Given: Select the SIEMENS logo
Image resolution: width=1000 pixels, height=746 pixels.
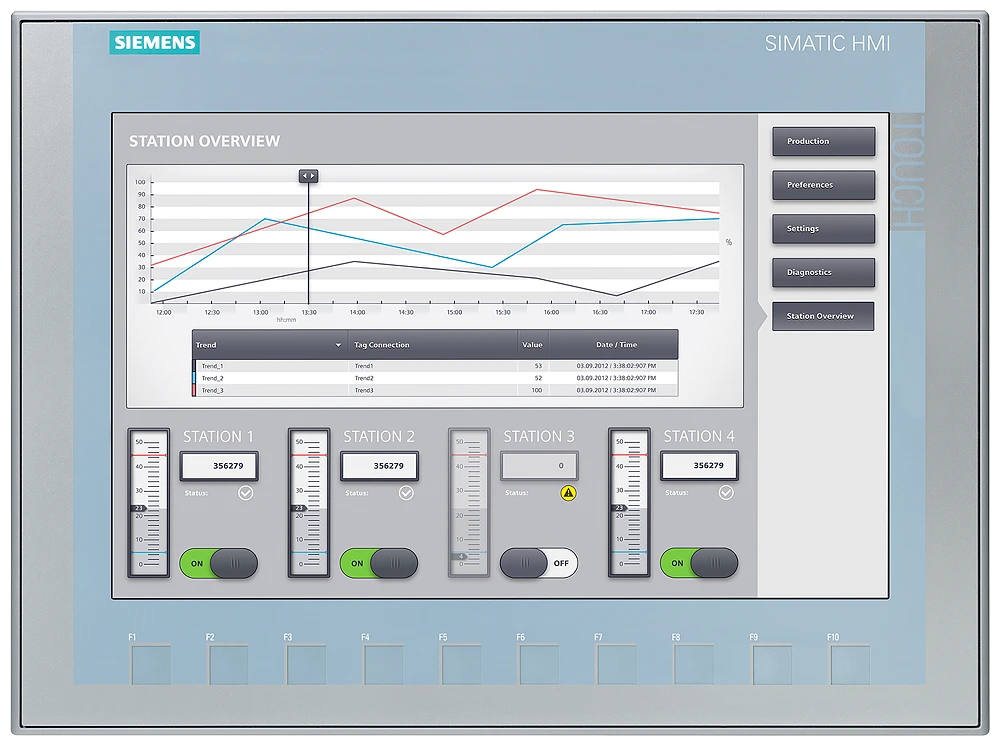Looking at the screenshot, I should pyautogui.click(x=154, y=43).
